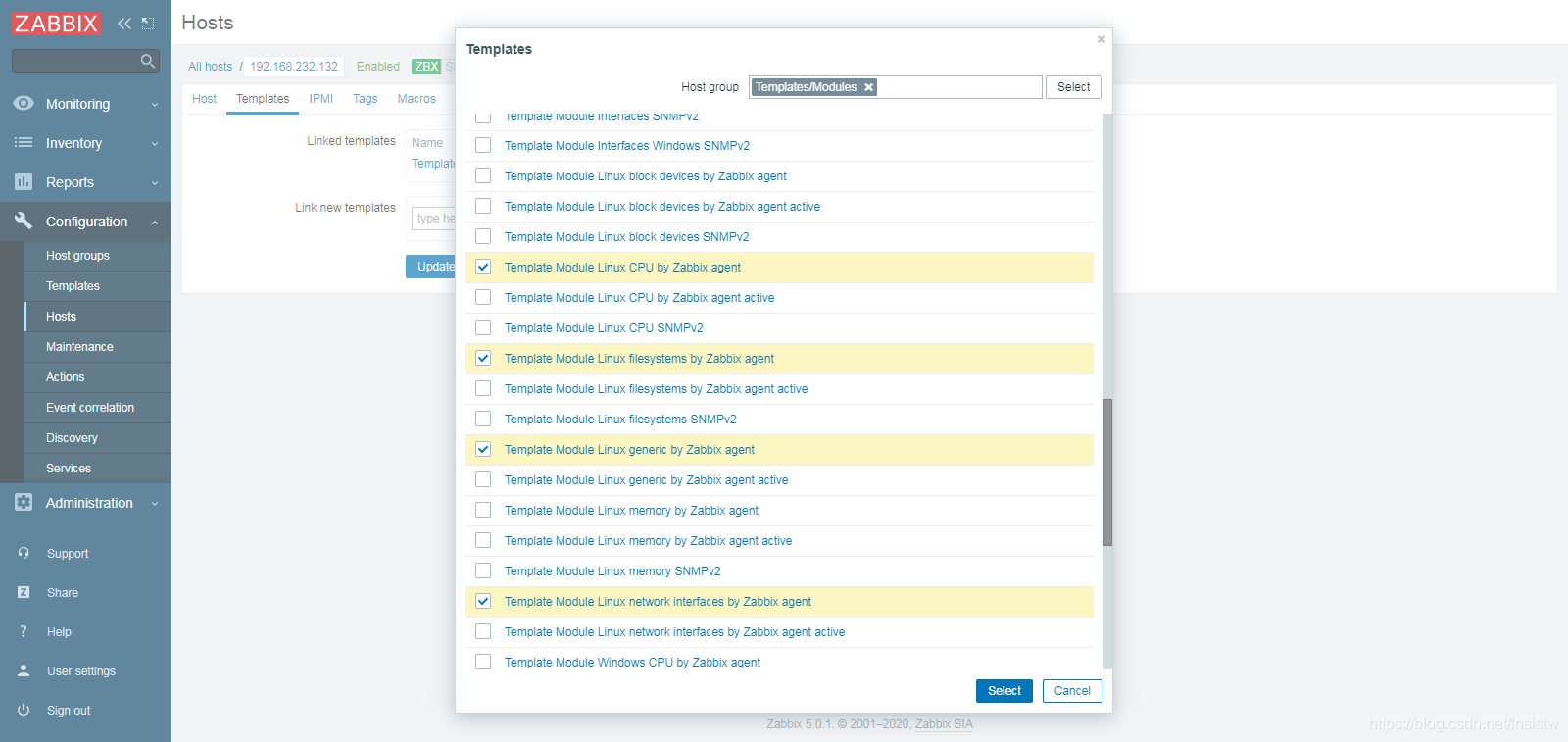Screen dimensions: 1568x742
Task: Click the Monitoring eye icon
Action: pyautogui.click(x=24, y=103)
